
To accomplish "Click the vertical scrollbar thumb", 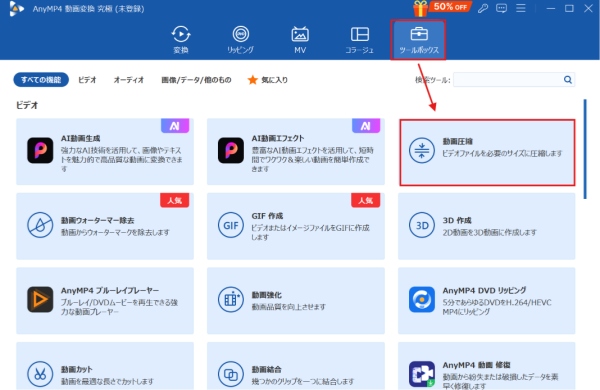I will coord(585,149).
